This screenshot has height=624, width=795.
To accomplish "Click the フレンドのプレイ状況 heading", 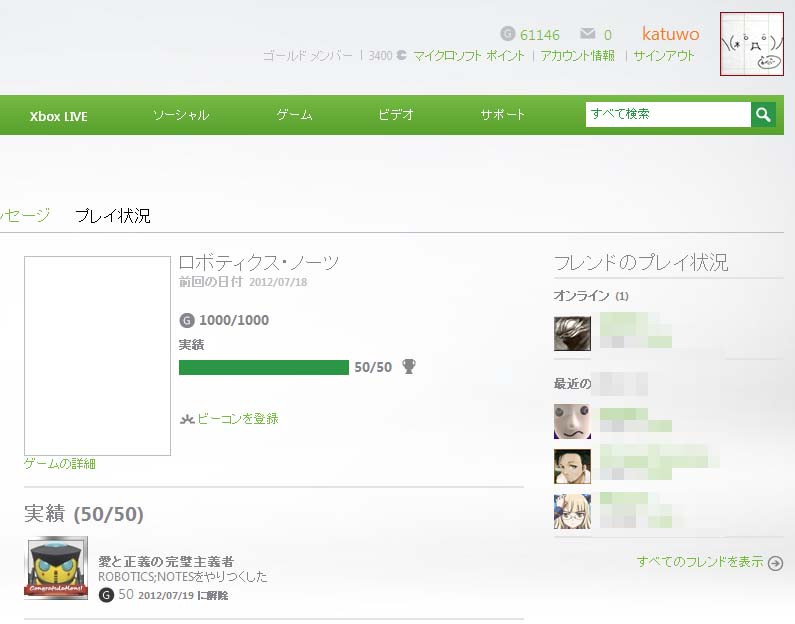I will tap(641, 263).
